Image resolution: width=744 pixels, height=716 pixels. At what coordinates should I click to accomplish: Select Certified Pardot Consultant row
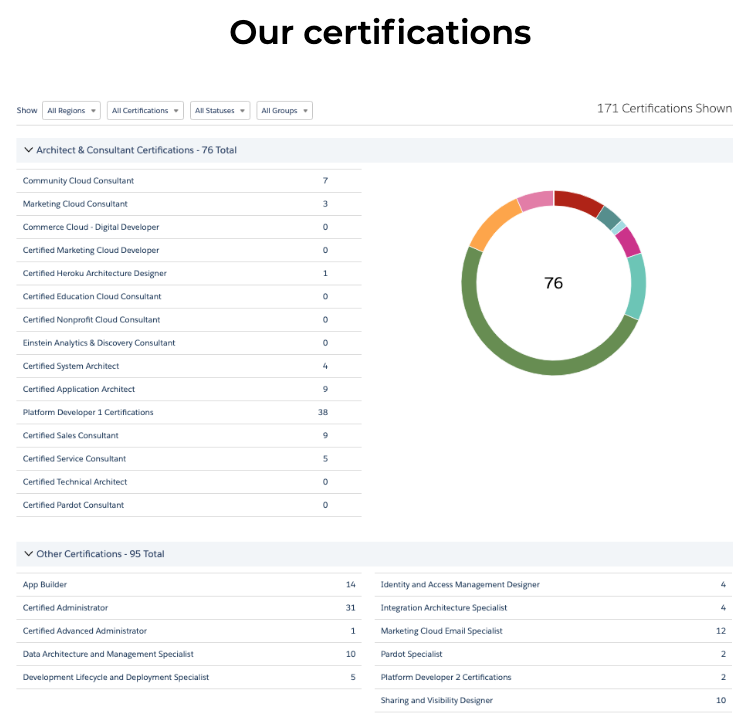(x=189, y=505)
